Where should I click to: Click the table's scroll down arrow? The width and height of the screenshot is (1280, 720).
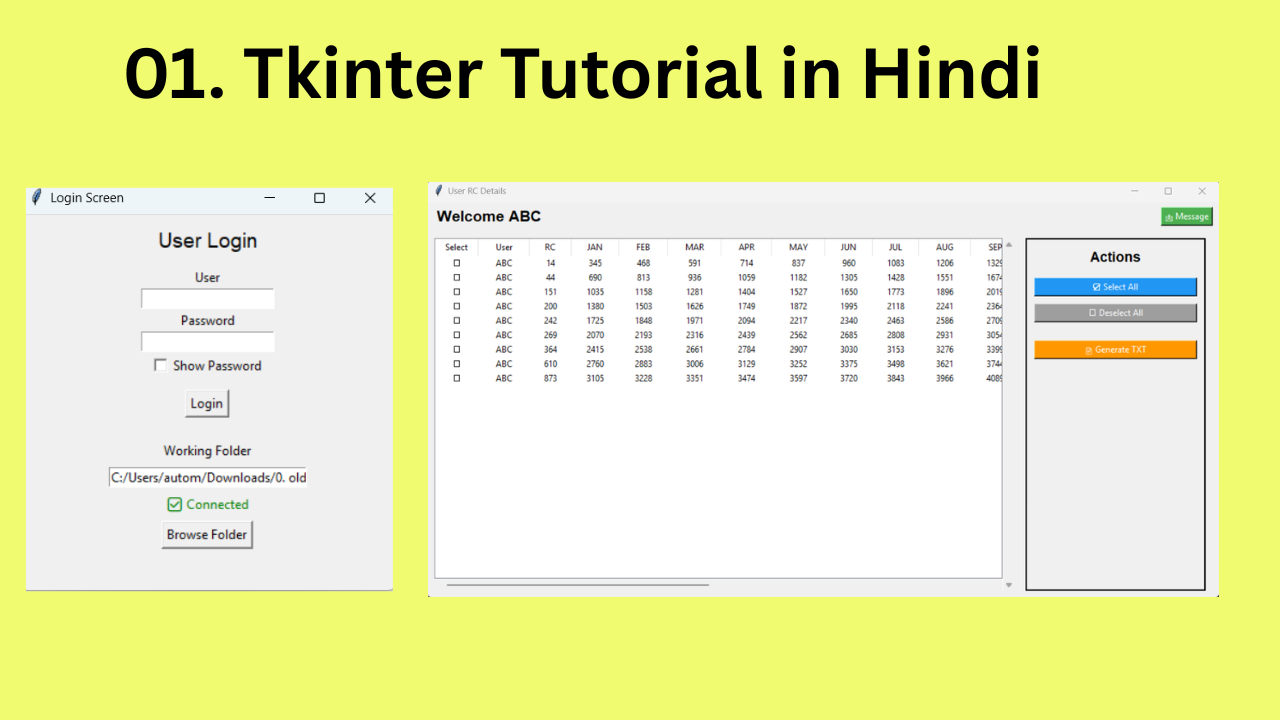pyautogui.click(x=1009, y=585)
